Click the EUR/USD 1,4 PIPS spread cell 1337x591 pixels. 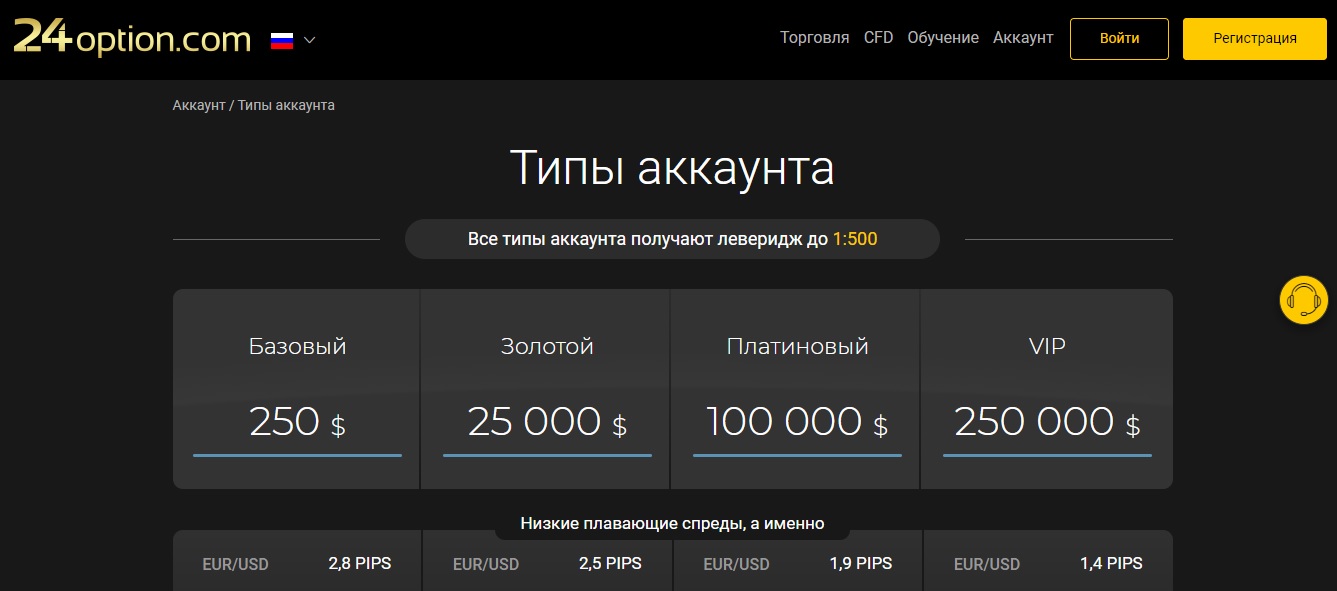(1047, 564)
